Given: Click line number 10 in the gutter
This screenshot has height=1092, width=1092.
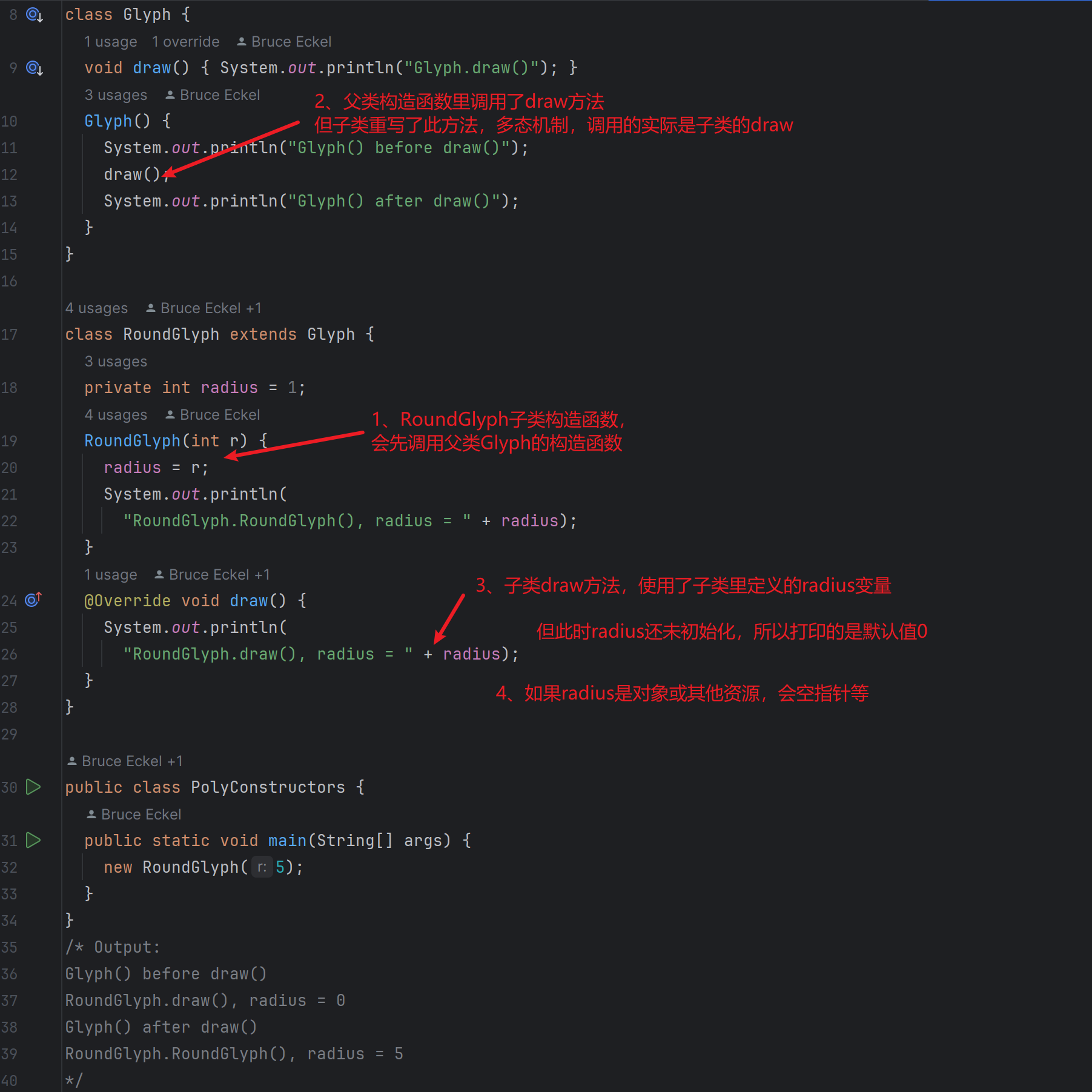Looking at the screenshot, I should click(x=9, y=121).
